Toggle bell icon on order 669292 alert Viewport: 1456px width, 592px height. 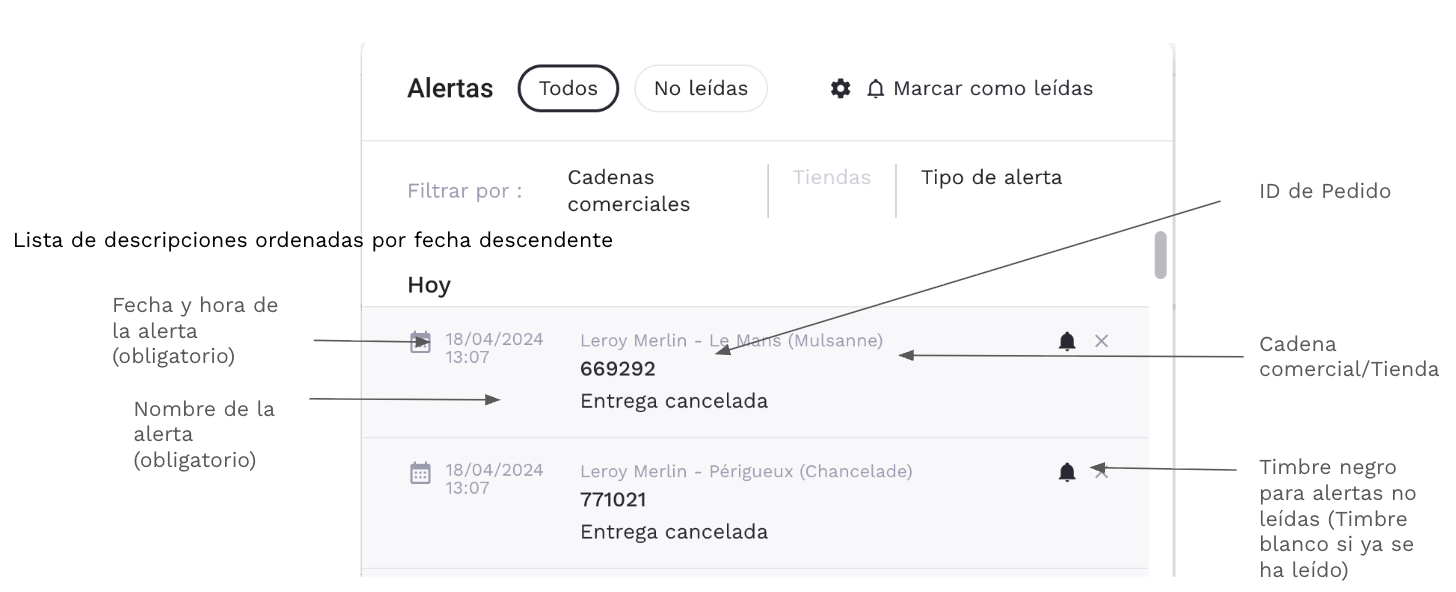(x=1067, y=342)
